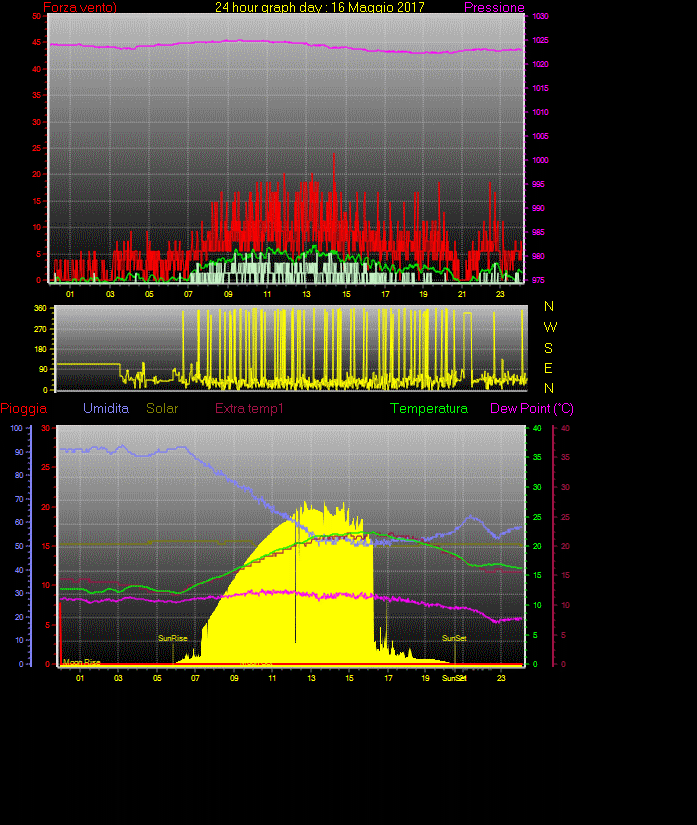Click hour "13" on the wind chart time axis

coord(307,294)
